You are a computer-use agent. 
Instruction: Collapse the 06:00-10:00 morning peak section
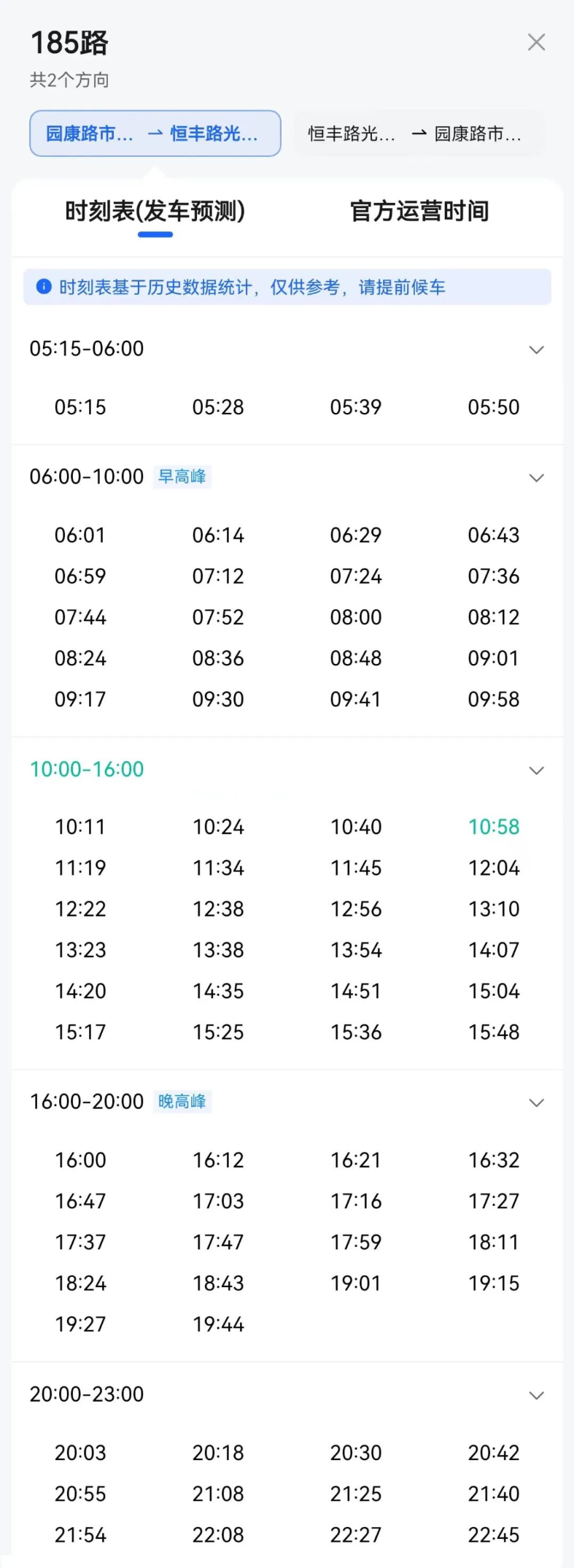pos(536,478)
